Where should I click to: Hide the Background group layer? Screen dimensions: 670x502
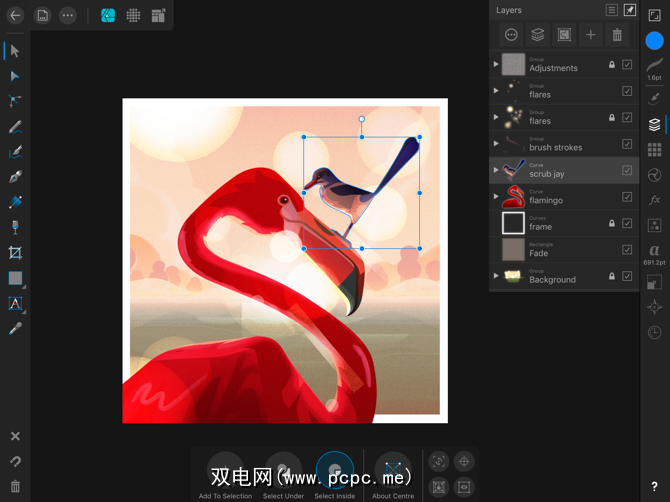click(627, 276)
